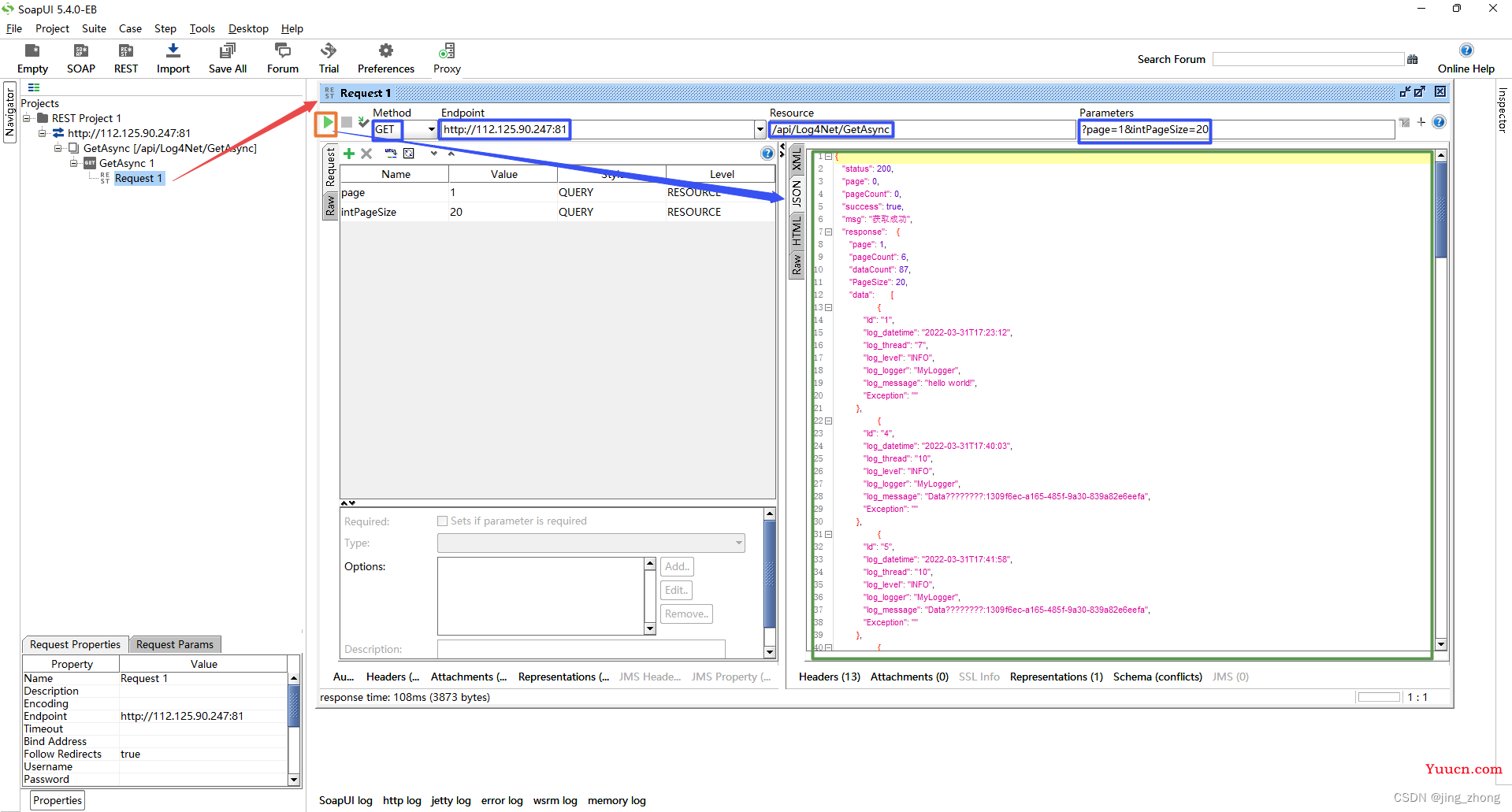Open the Forum toolbar icon
This screenshot has width=1512, height=812.
(282, 58)
